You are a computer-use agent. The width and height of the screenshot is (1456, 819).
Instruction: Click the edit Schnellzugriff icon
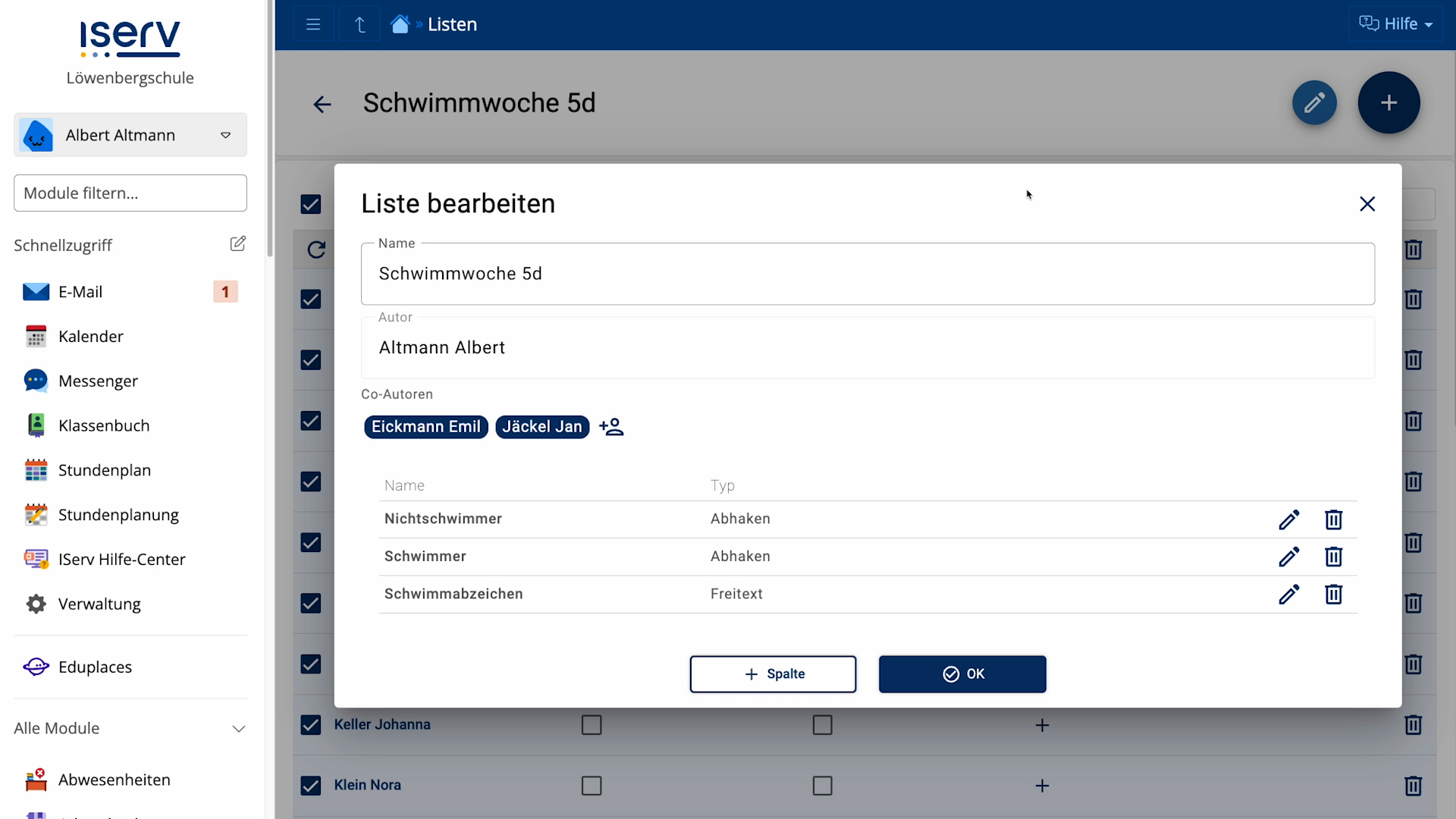(x=237, y=243)
